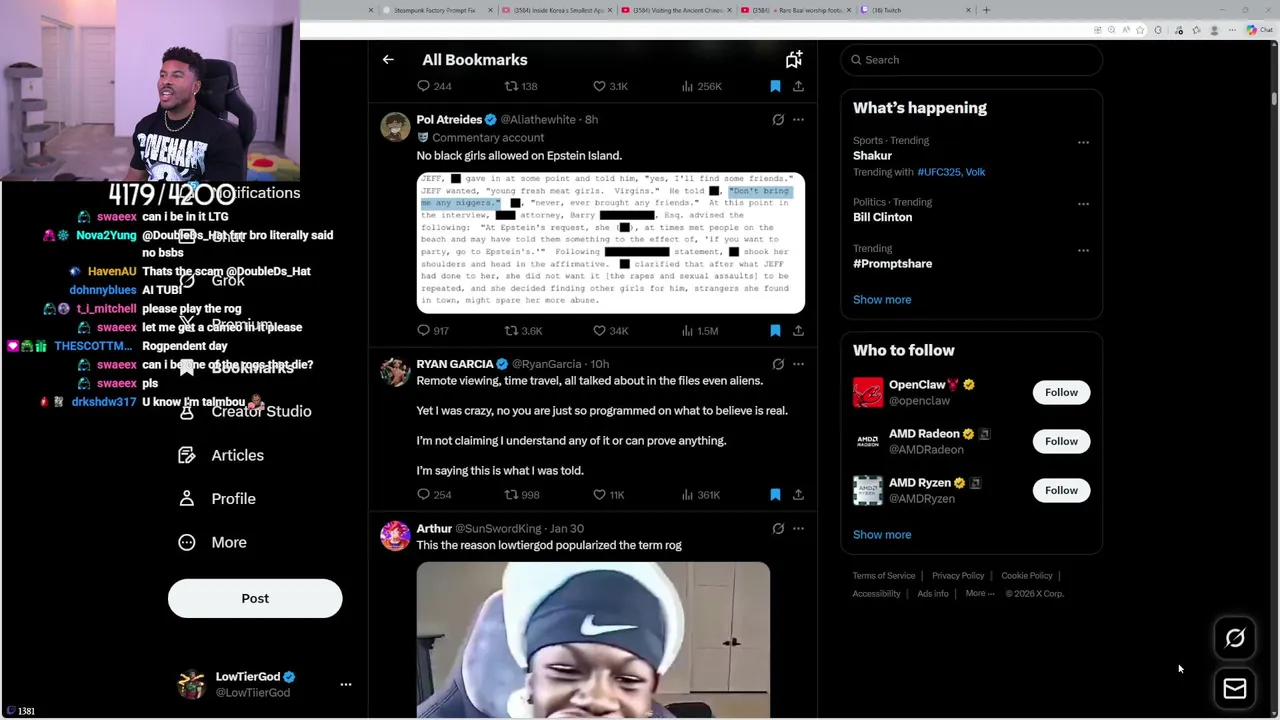Image resolution: width=1280 pixels, height=720 pixels.
Task: Reply to the top post with 244 replies
Action: [434, 87]
